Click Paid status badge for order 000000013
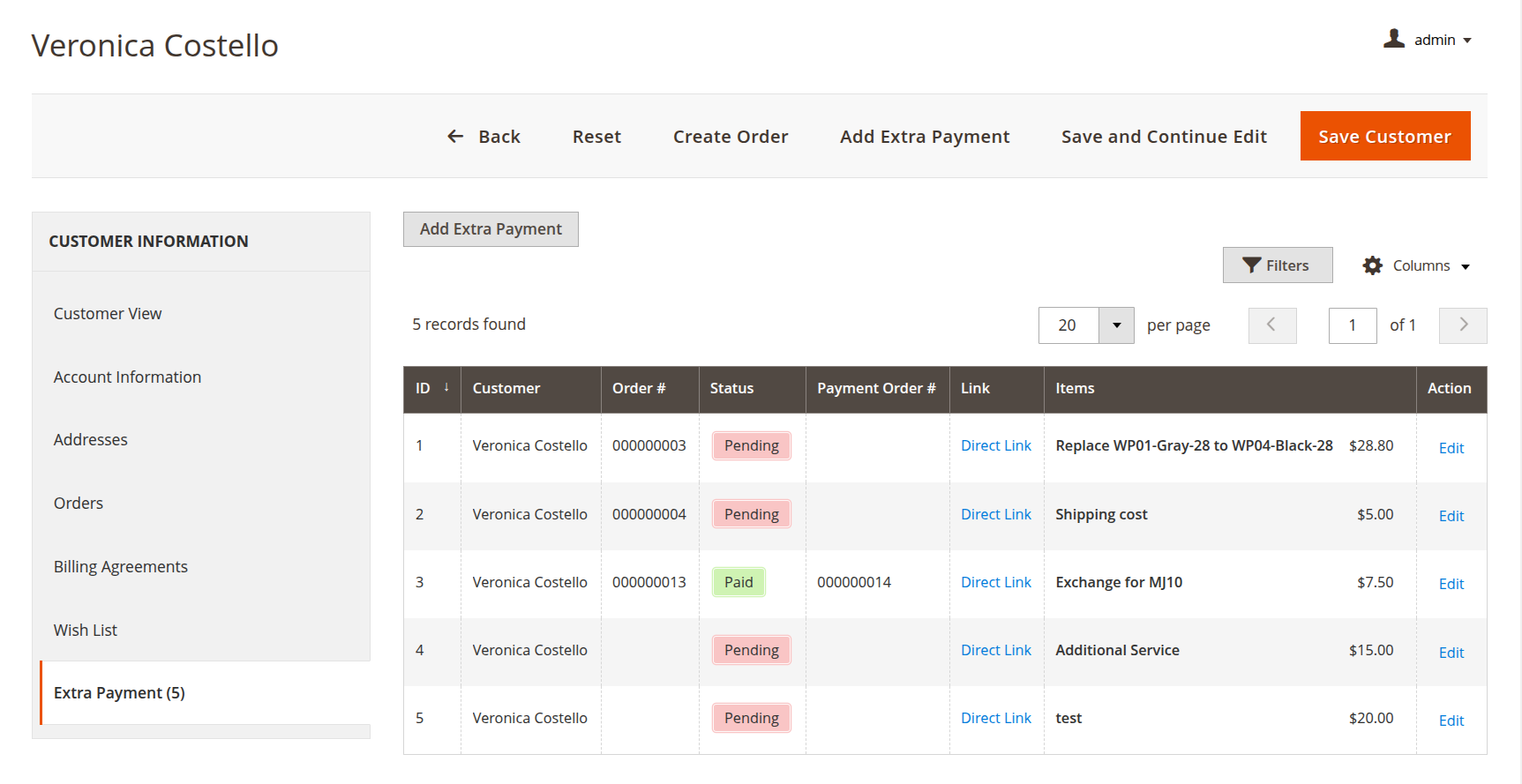The width and height of the screenshot is (1522, 784). pos(739,582)
